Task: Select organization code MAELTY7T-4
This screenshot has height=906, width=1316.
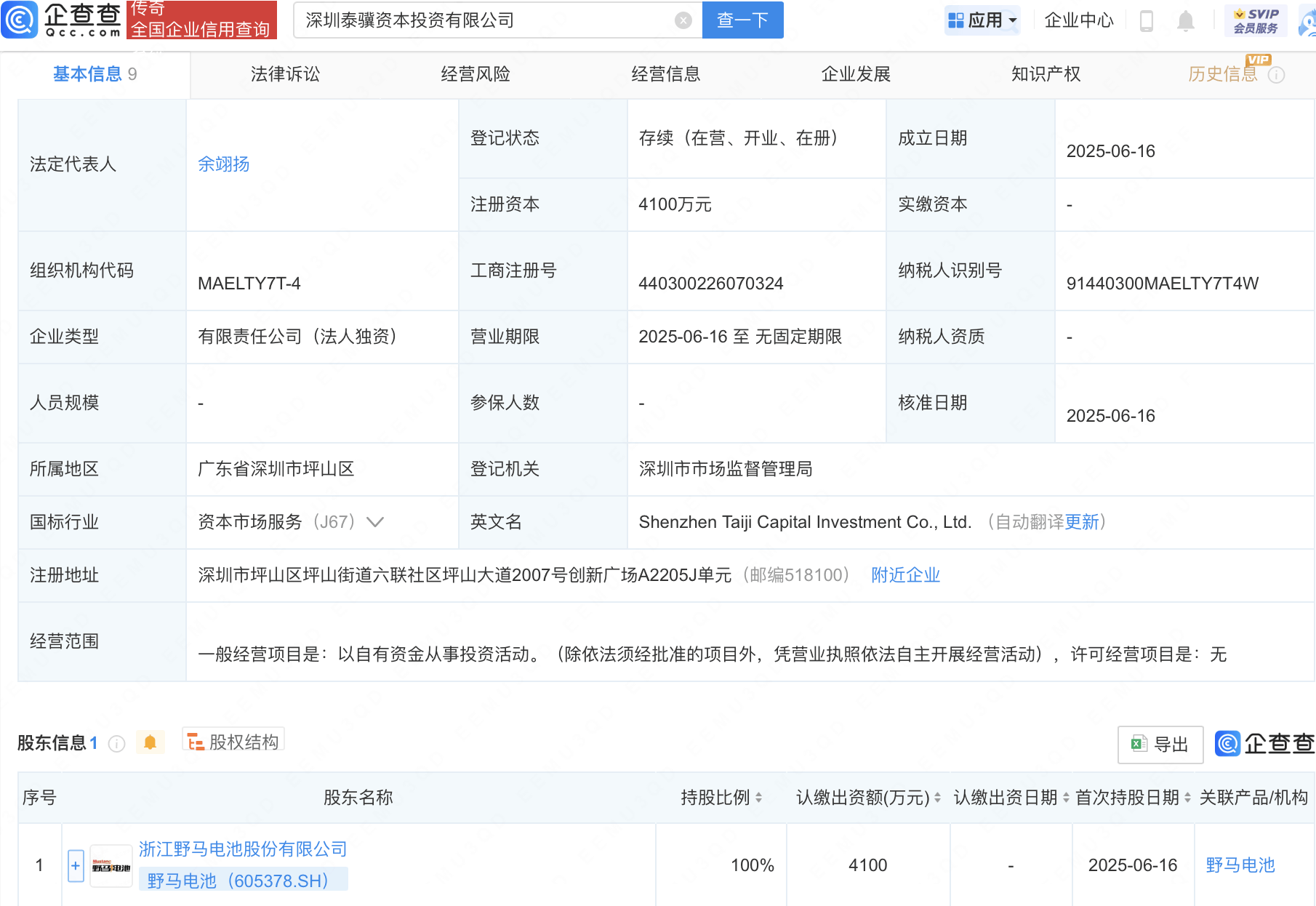Action: pyautogui.click(x=249, y=284)
